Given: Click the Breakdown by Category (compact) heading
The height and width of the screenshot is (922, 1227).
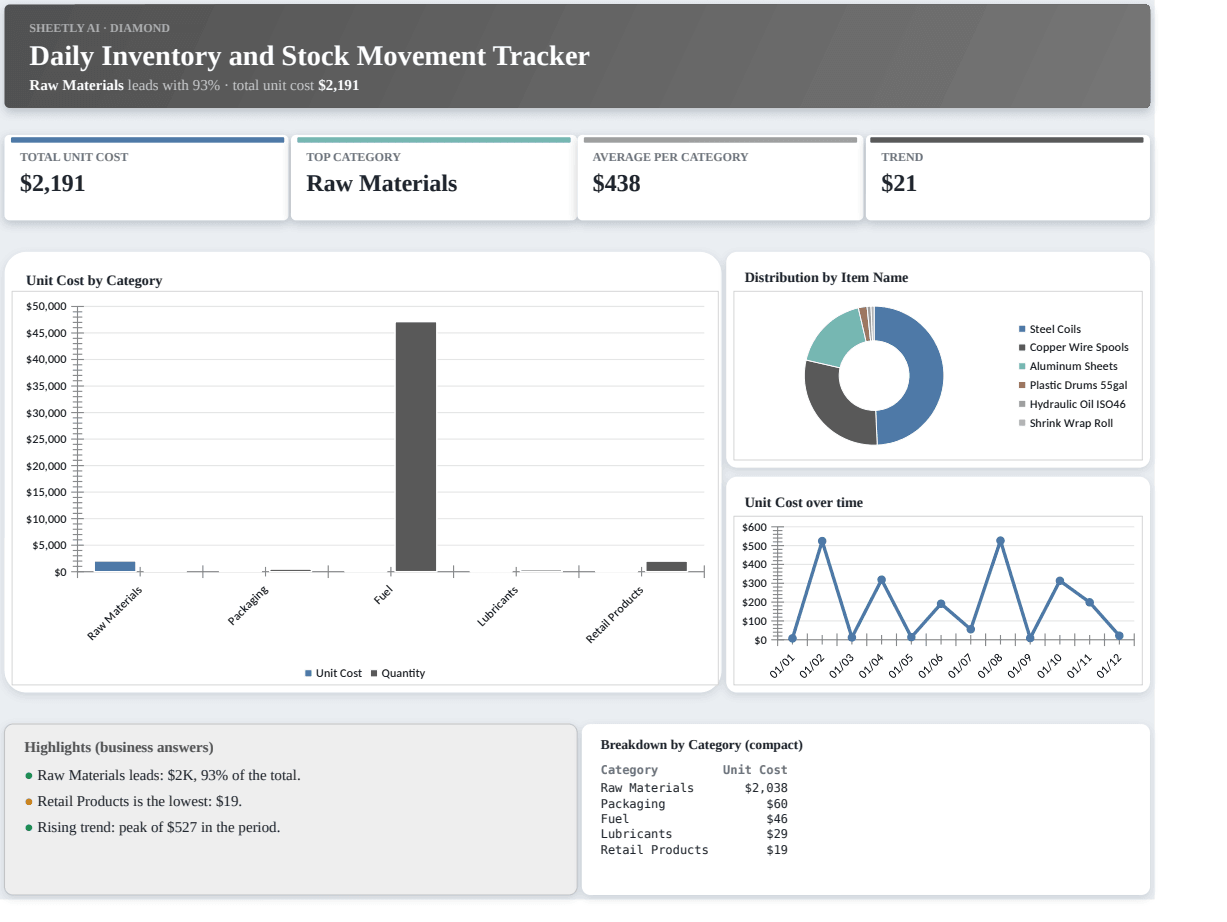Looking at the screenshot, I should point(702,745).
